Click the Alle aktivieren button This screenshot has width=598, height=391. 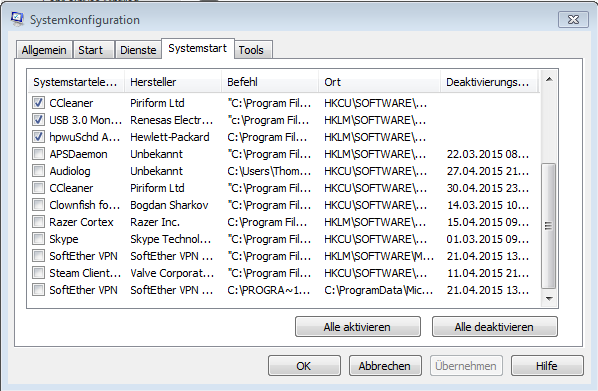(358, 327)
